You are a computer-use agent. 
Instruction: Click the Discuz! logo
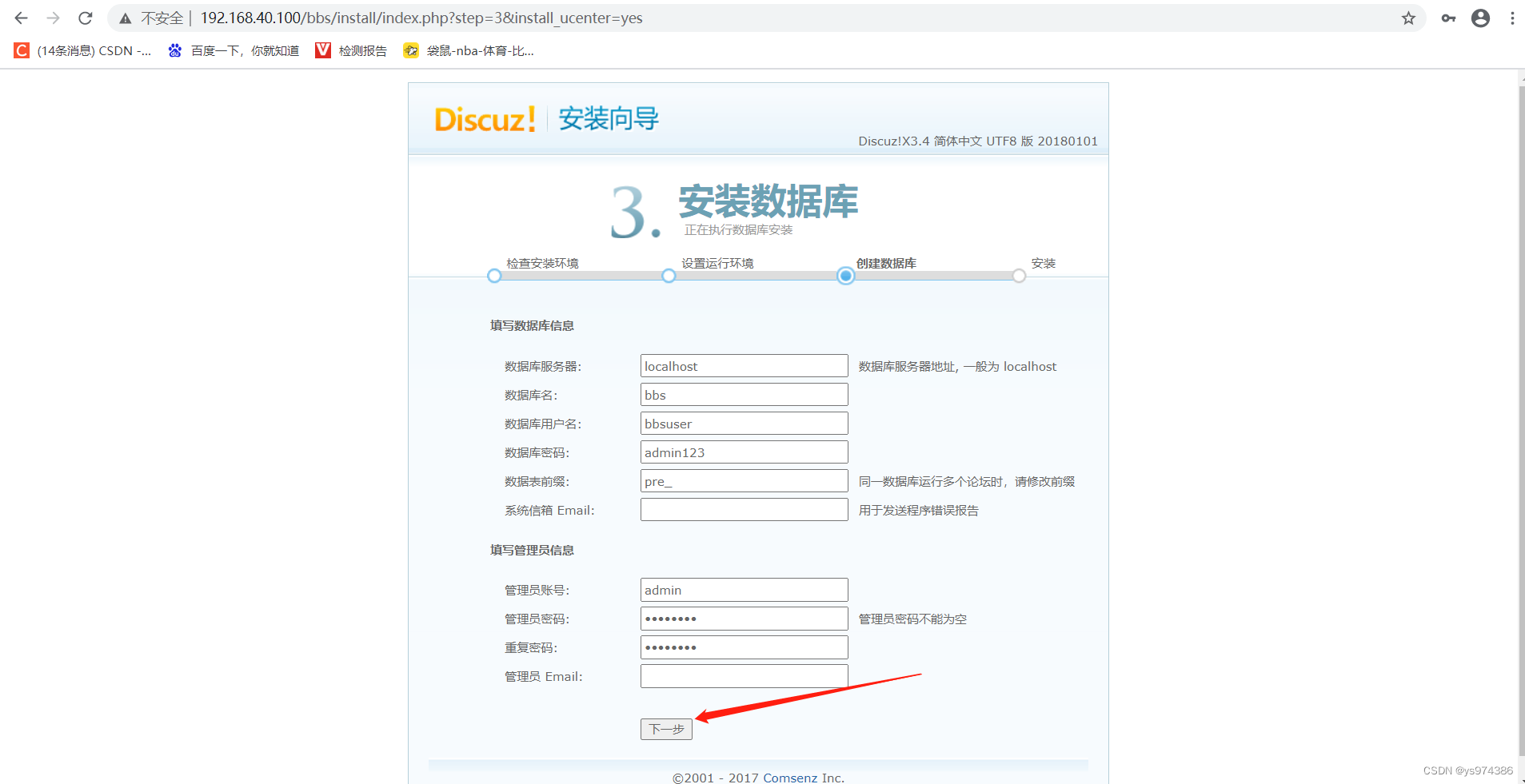click(x=485, y=120)
